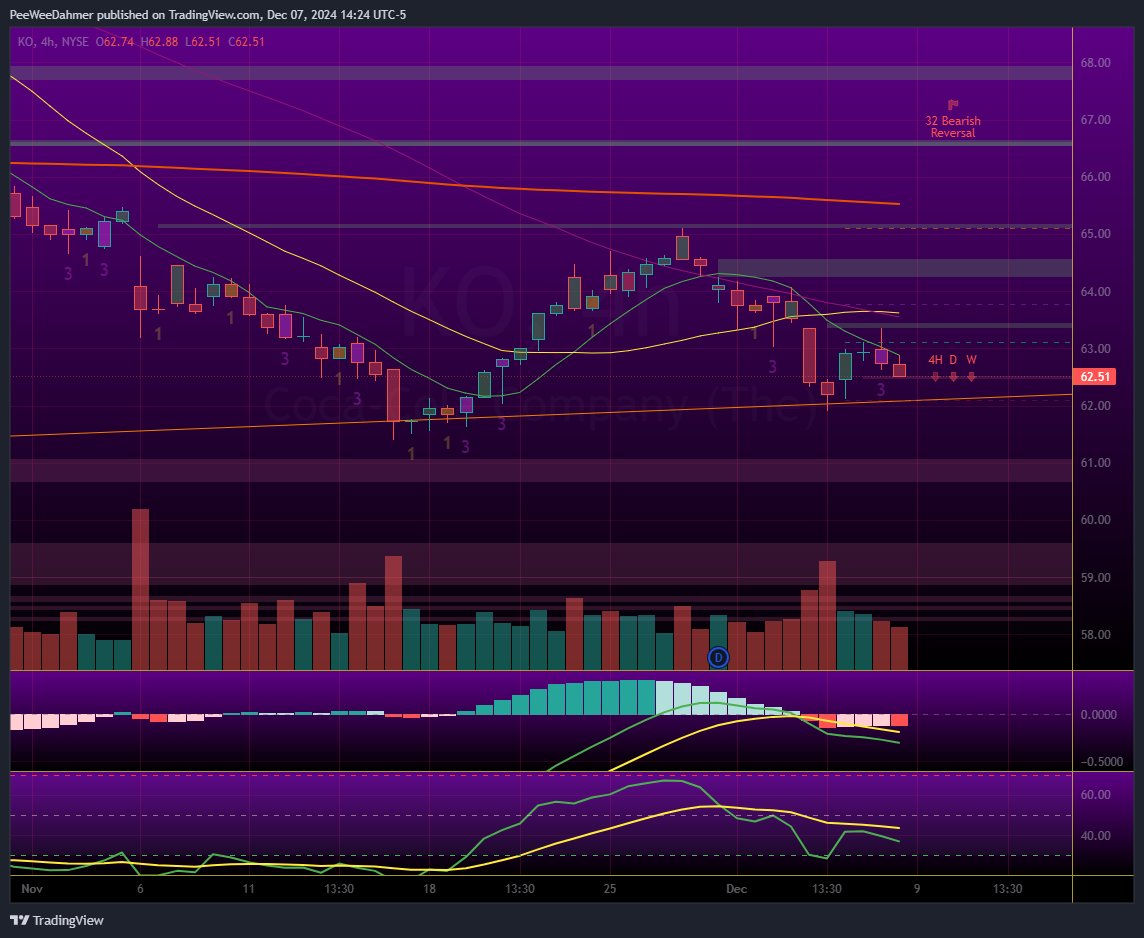This screenshot has height=938, width=1144.
Task: Click the tallest red volume bar
Action: pos(140,589)
